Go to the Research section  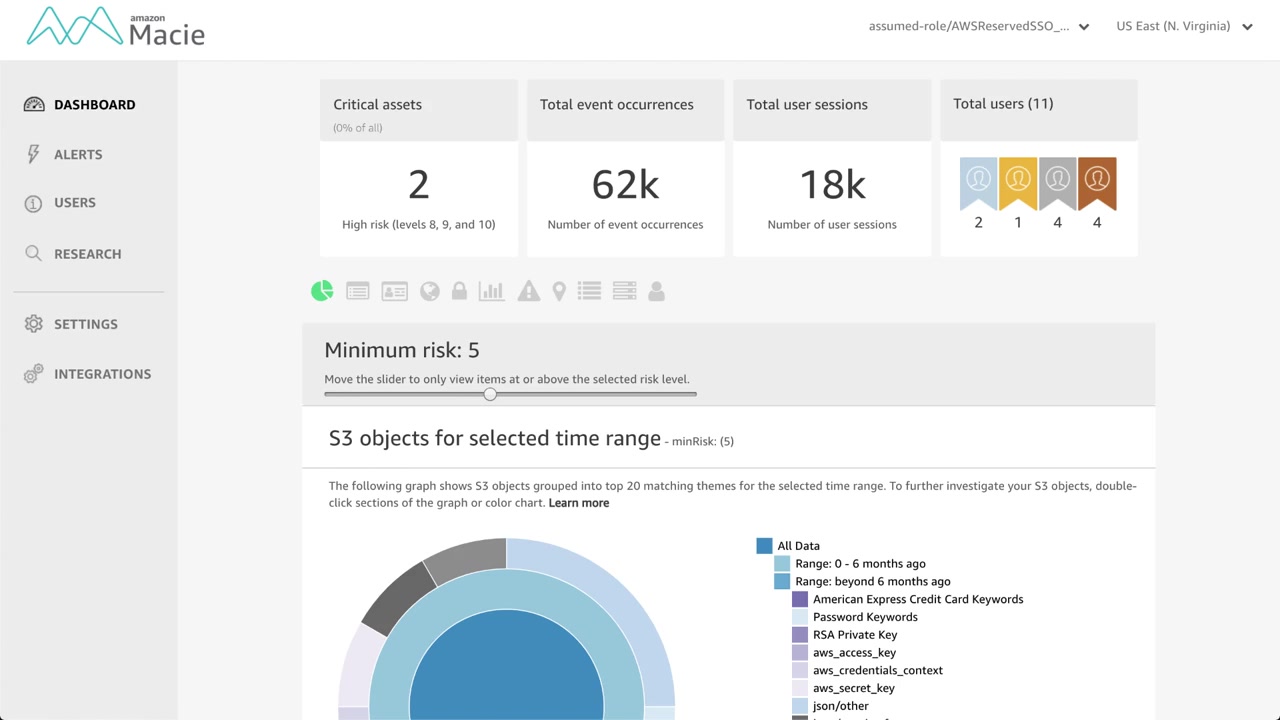pos(87,254)
